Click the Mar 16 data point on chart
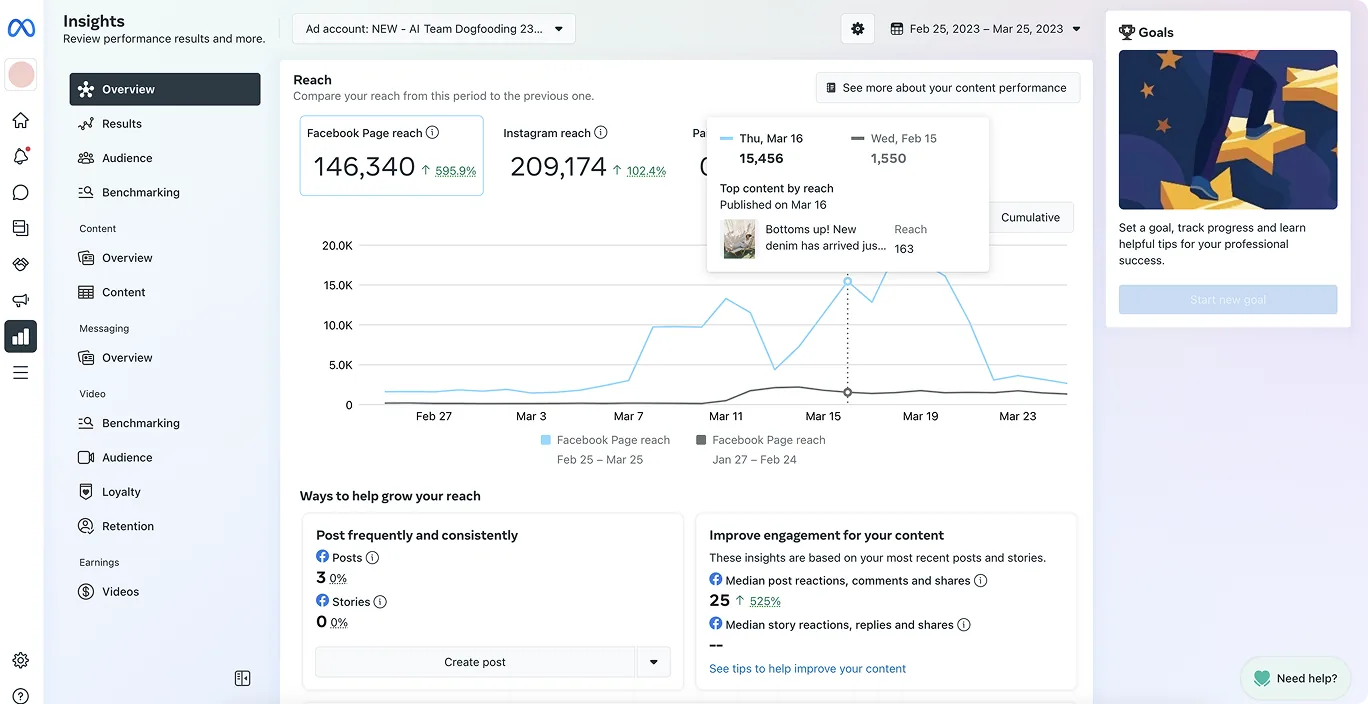1368x704 pixels. 848,282
